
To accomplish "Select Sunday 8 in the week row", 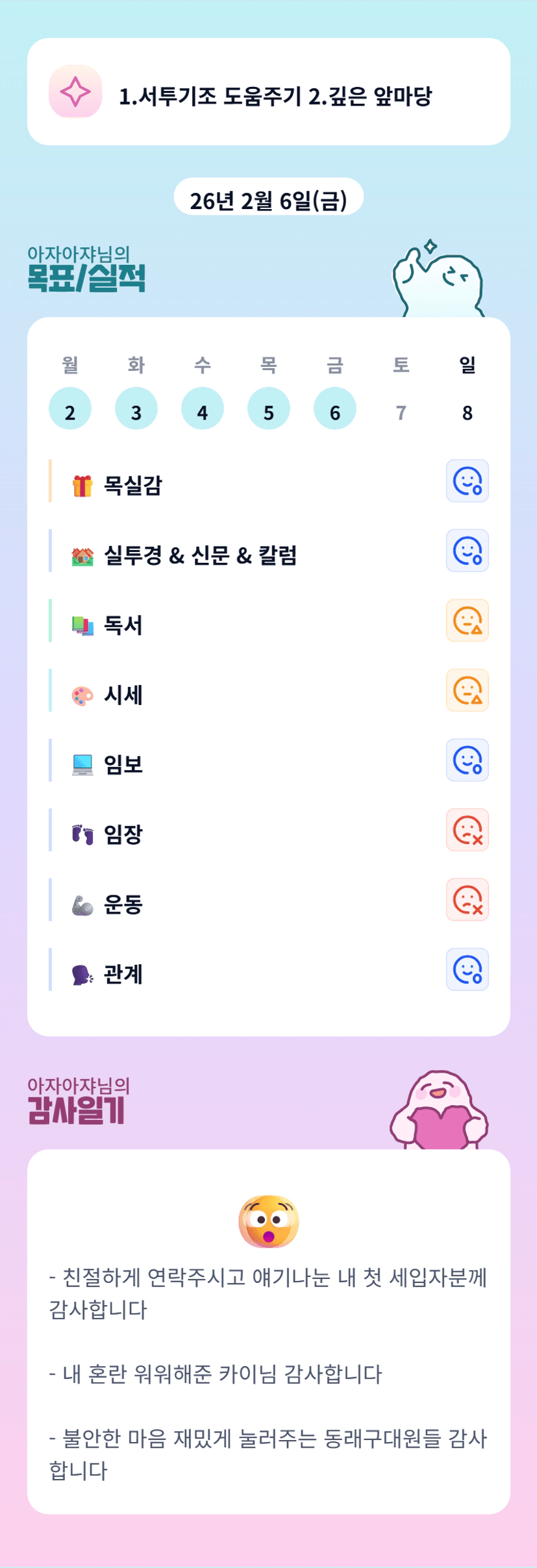I will (467, 412).
